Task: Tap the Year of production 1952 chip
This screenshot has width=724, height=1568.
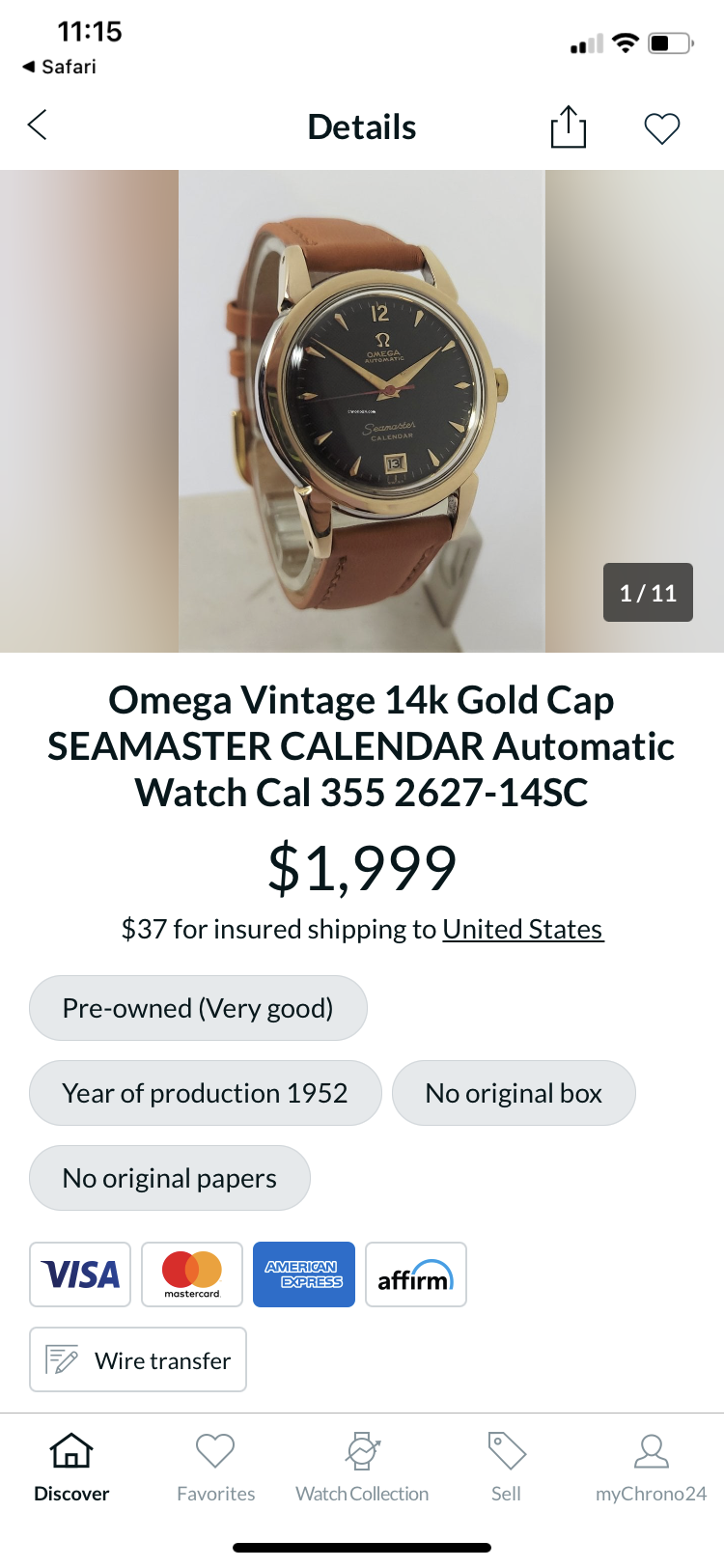Action: pos(205,1093)
